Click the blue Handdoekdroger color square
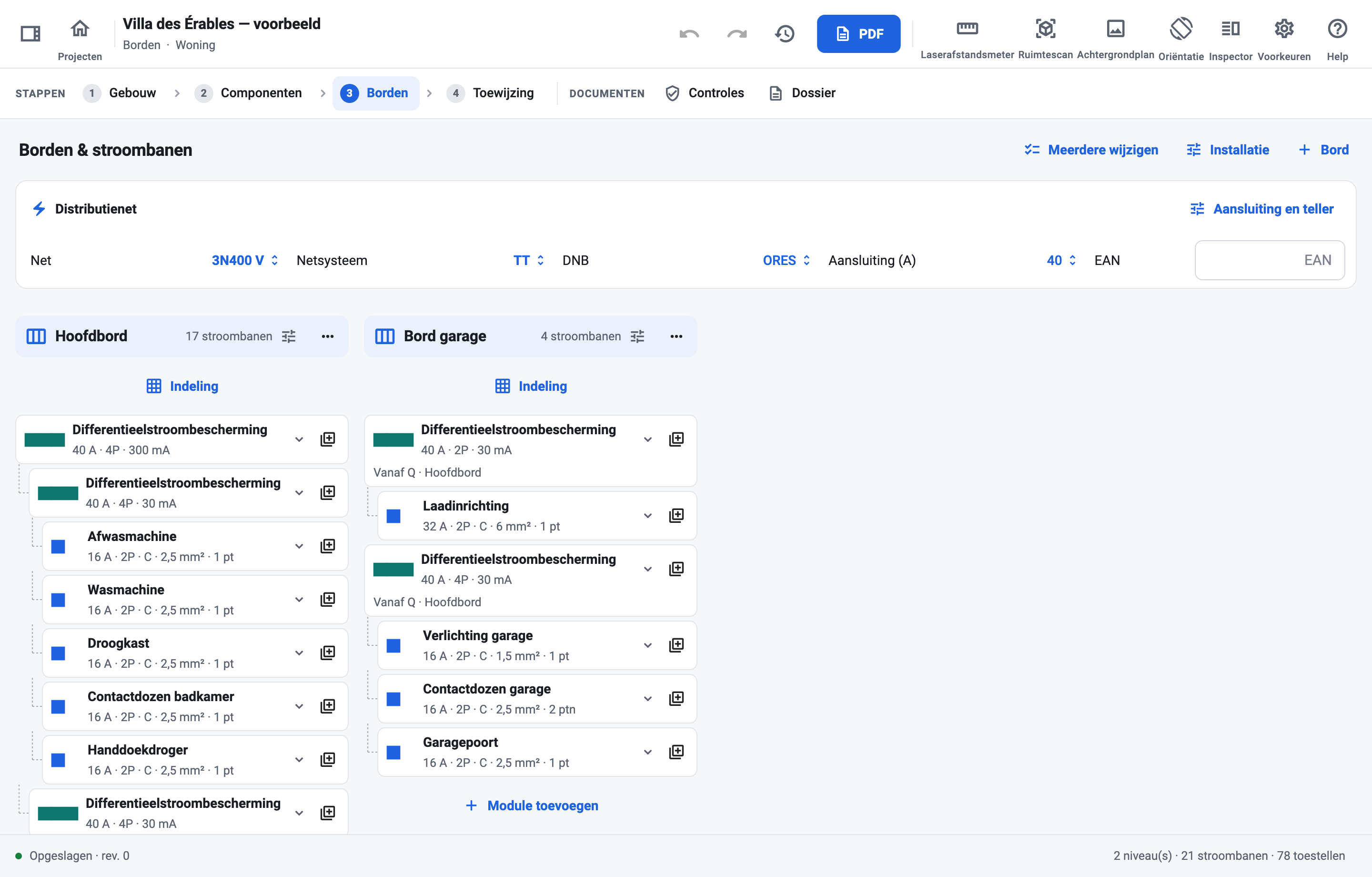The image size is (1372, 877). pyautogui.click(x=58, y=760)
